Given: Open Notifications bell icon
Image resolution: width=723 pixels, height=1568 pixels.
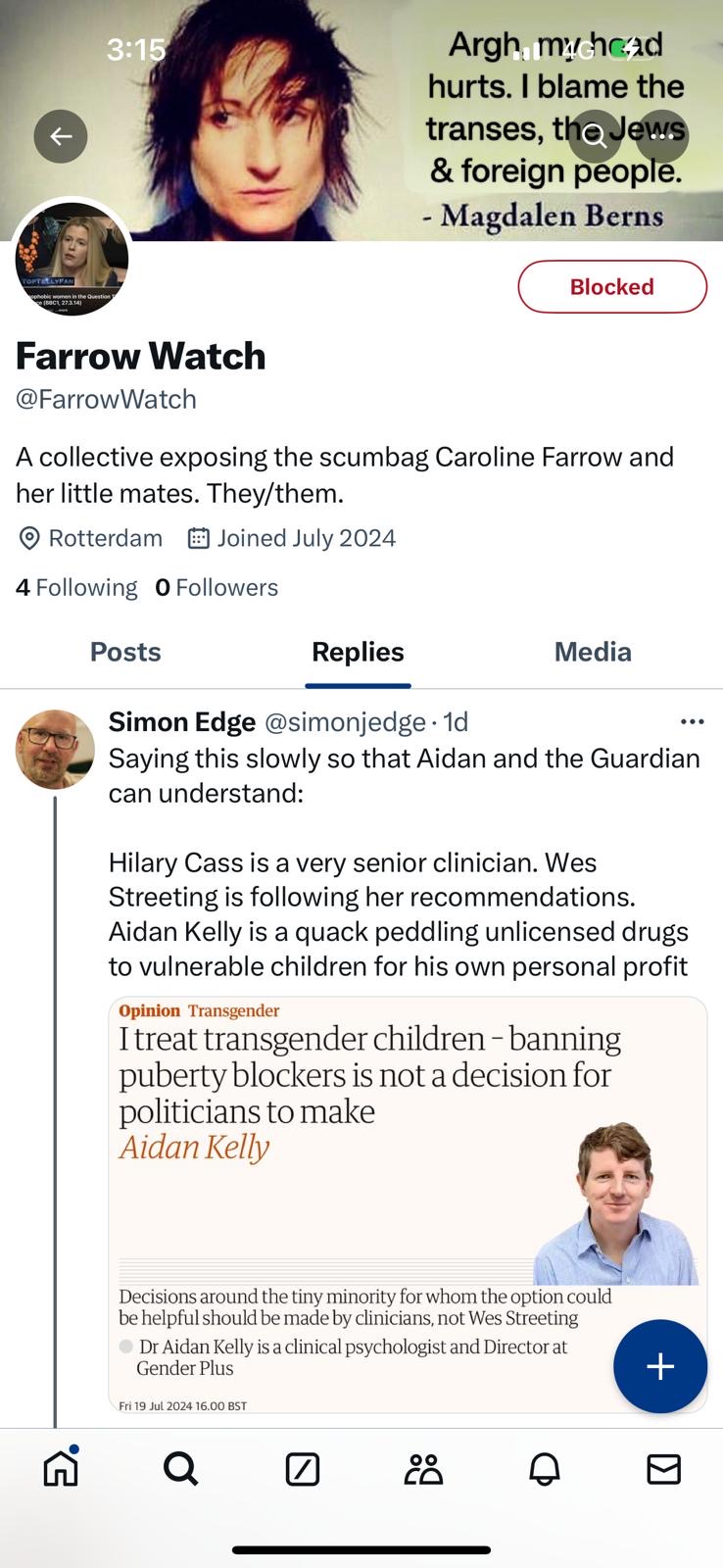Looking at the screenshot, I should pyautogui.click(x=544, y=1468).
